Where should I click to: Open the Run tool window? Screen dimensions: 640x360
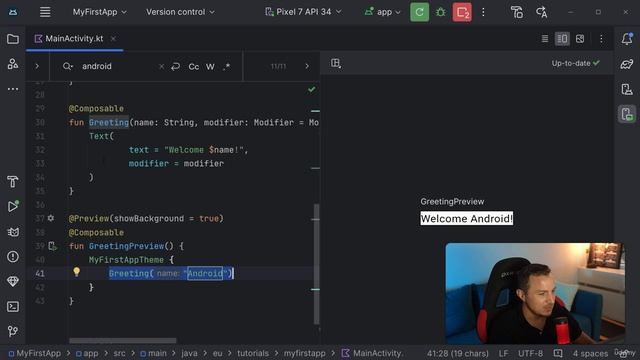click(x=13, y=206)
